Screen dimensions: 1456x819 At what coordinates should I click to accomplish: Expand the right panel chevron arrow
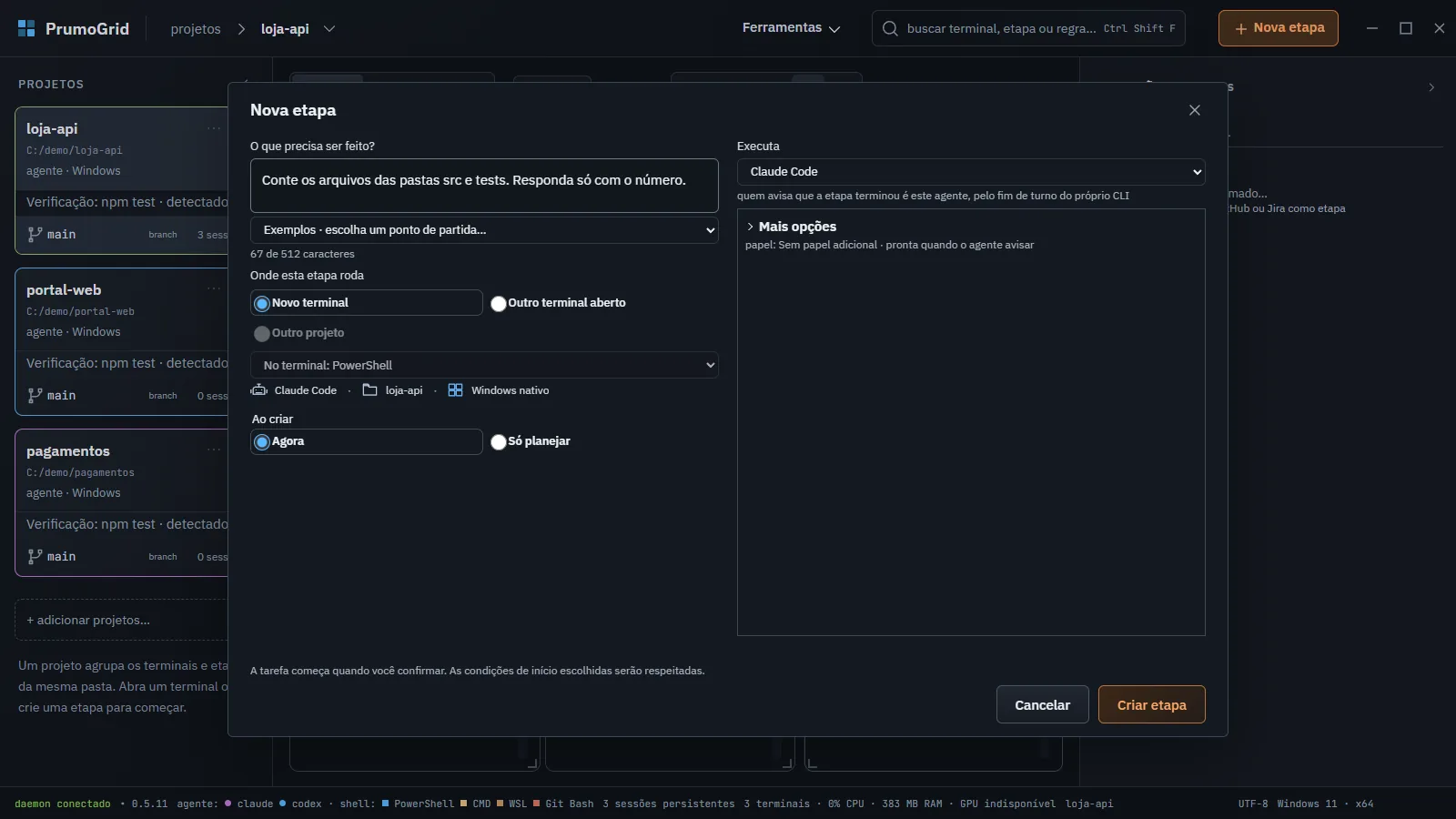point(1431,87)
